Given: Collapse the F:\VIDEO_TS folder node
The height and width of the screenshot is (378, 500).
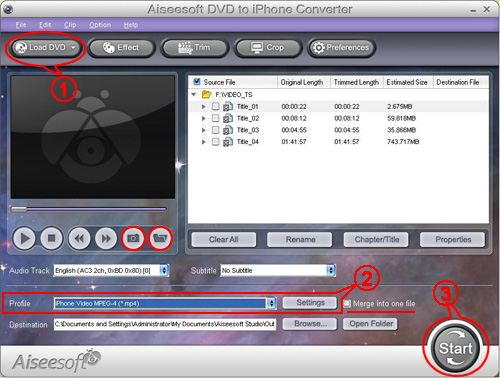Looking at the screenshot, I should [x=194, y=95].
